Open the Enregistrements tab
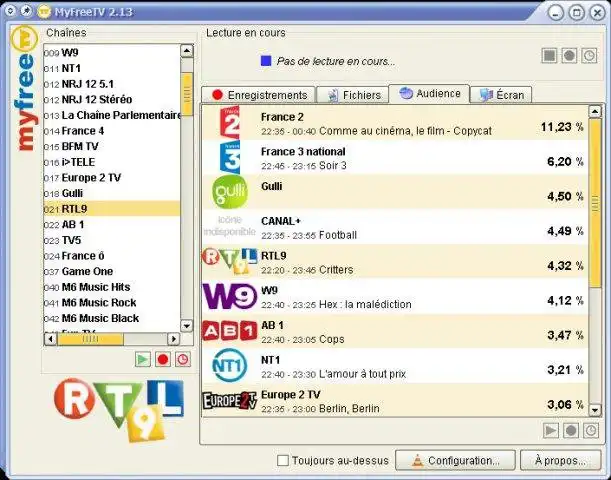This screenshot has height=480, width=611. coord(259,95)
